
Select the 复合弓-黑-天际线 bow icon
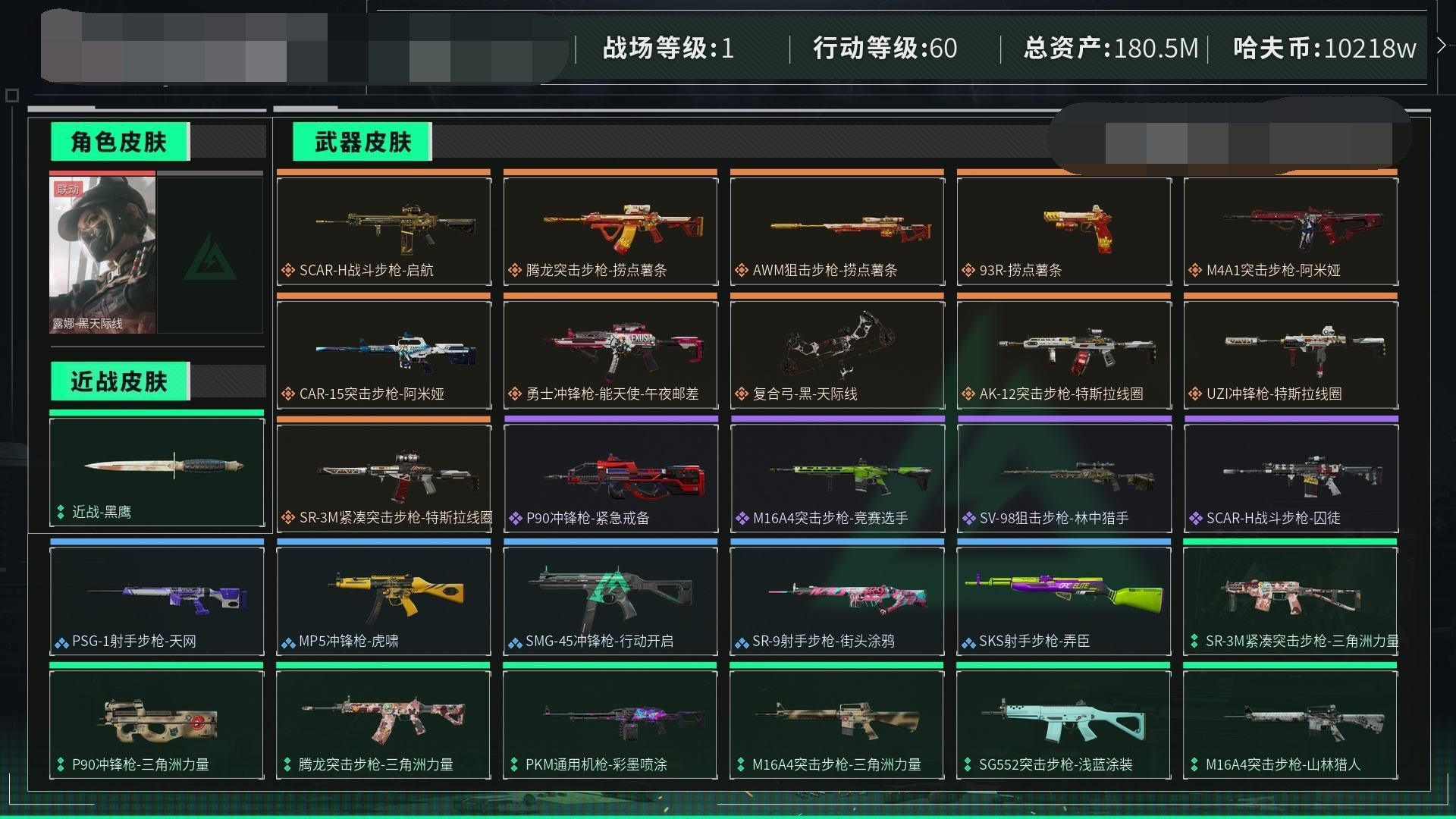[x=838, y=343]
